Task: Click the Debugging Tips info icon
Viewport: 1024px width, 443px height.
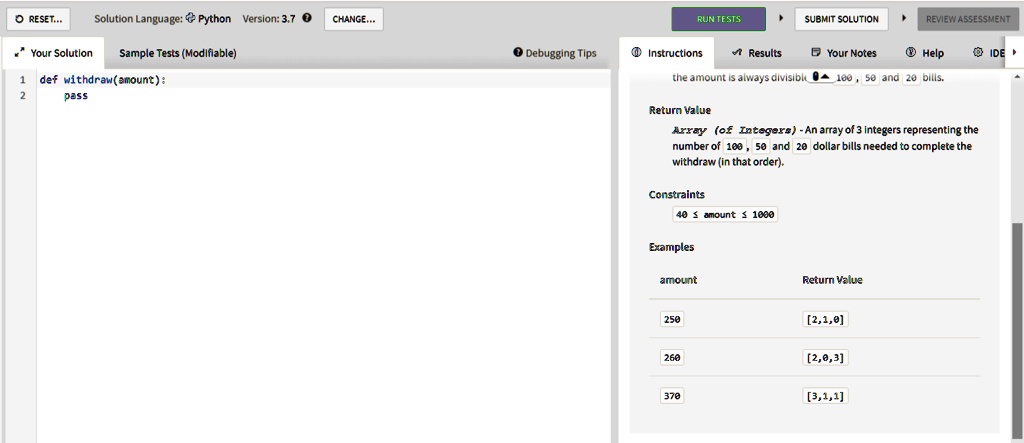Action: click(518, 53)
